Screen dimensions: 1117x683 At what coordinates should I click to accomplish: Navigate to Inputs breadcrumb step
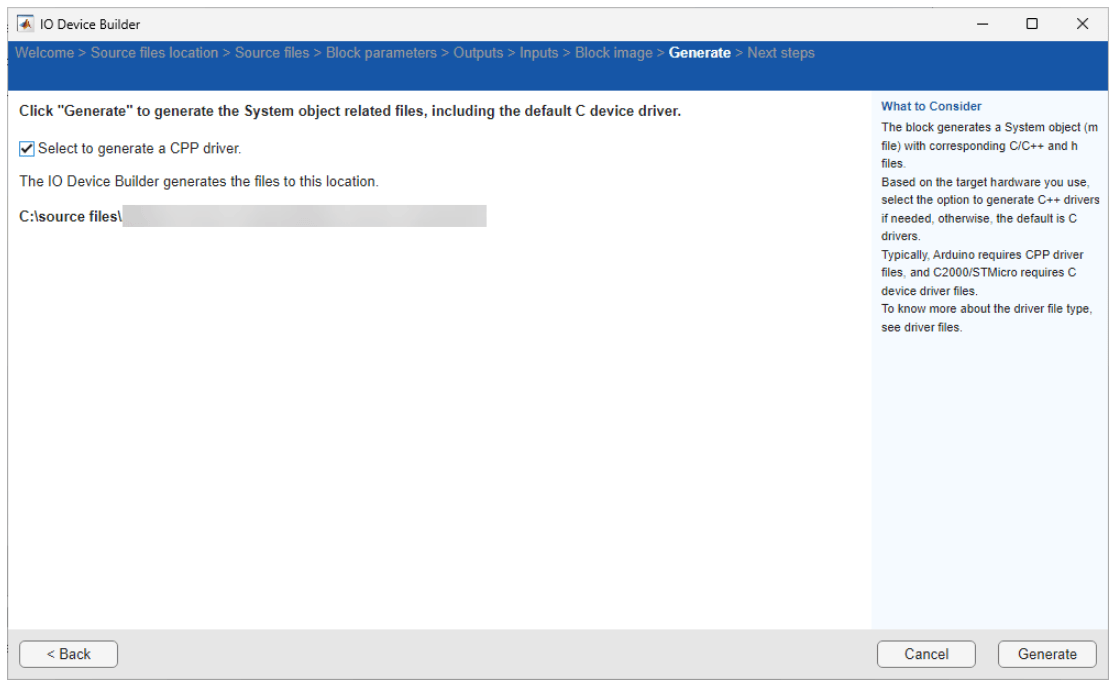pos(539,53)
